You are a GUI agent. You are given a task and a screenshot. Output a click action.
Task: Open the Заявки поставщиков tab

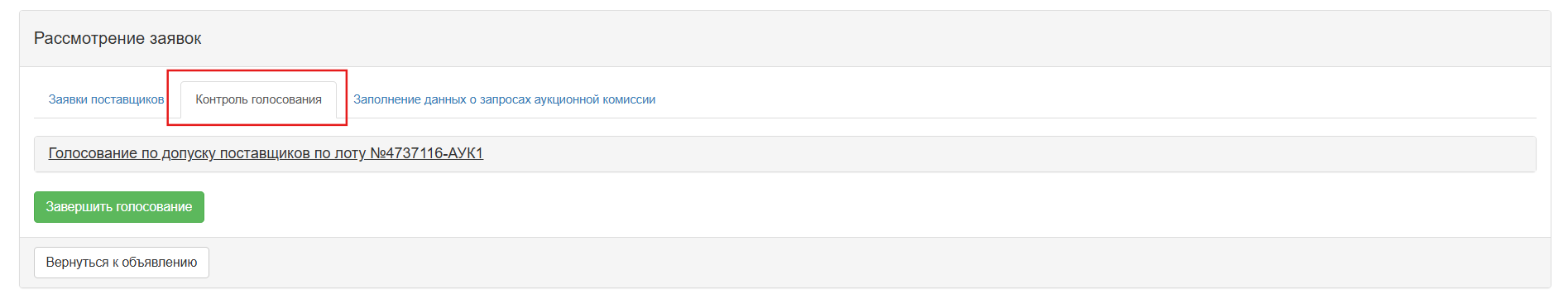106,99
